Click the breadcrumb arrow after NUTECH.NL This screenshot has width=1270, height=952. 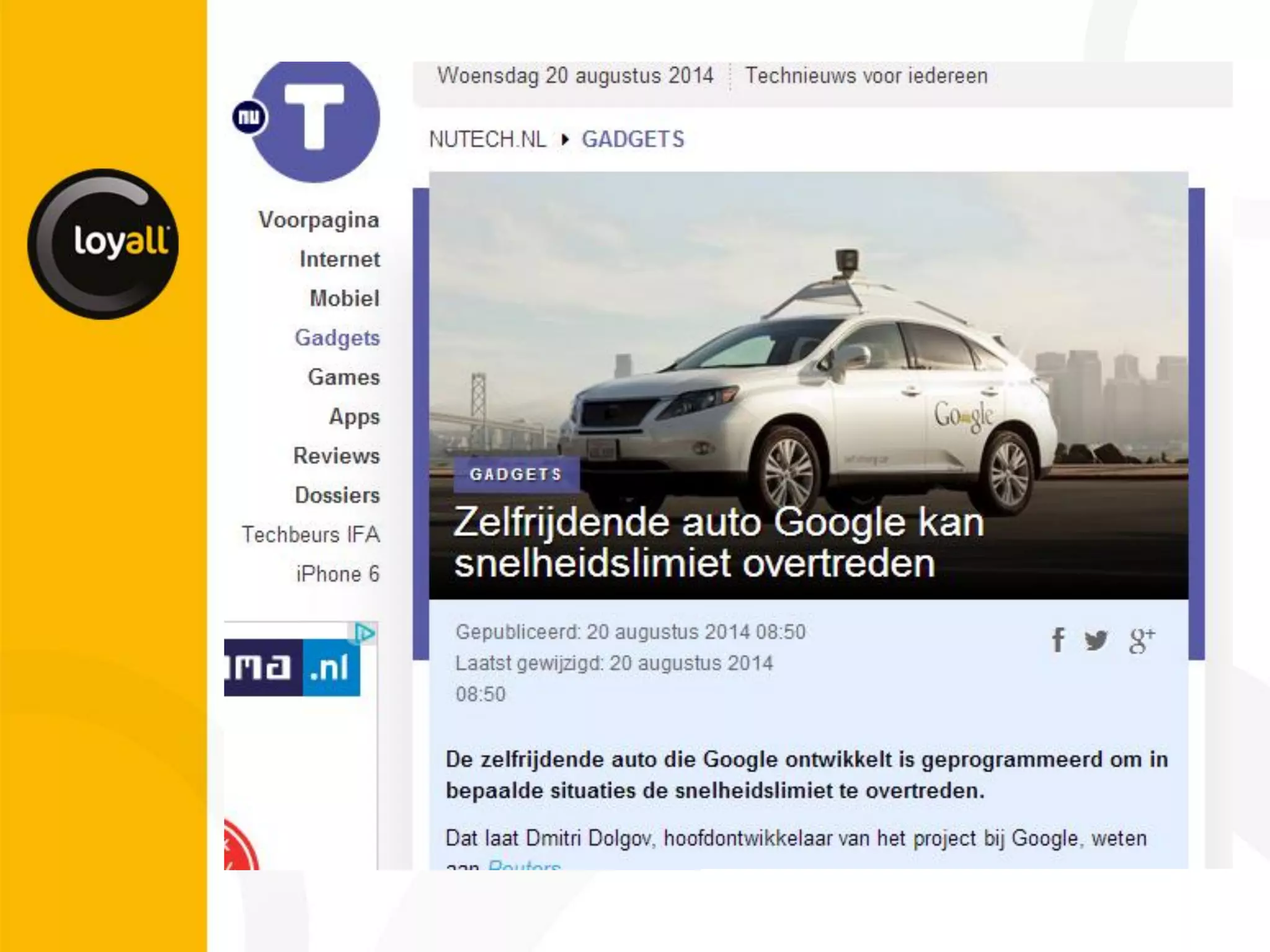point(564,139)
